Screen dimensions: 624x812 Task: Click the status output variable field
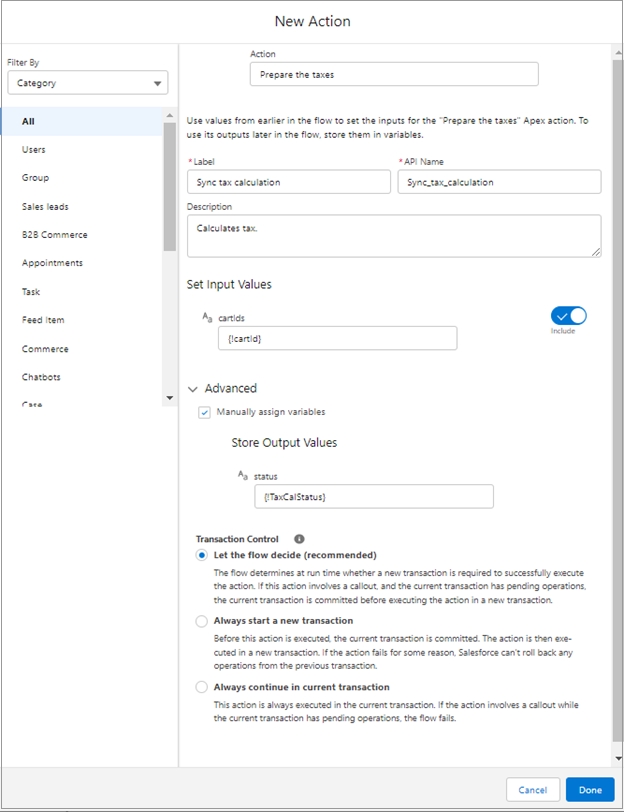(x=373, y=496)
